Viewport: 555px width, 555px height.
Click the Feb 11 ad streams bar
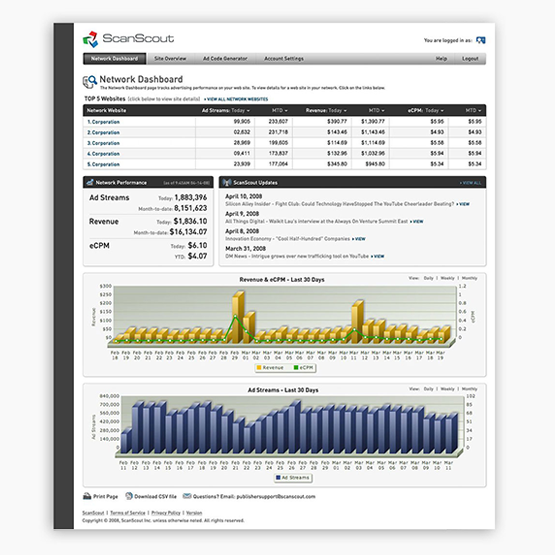[126, 441]
